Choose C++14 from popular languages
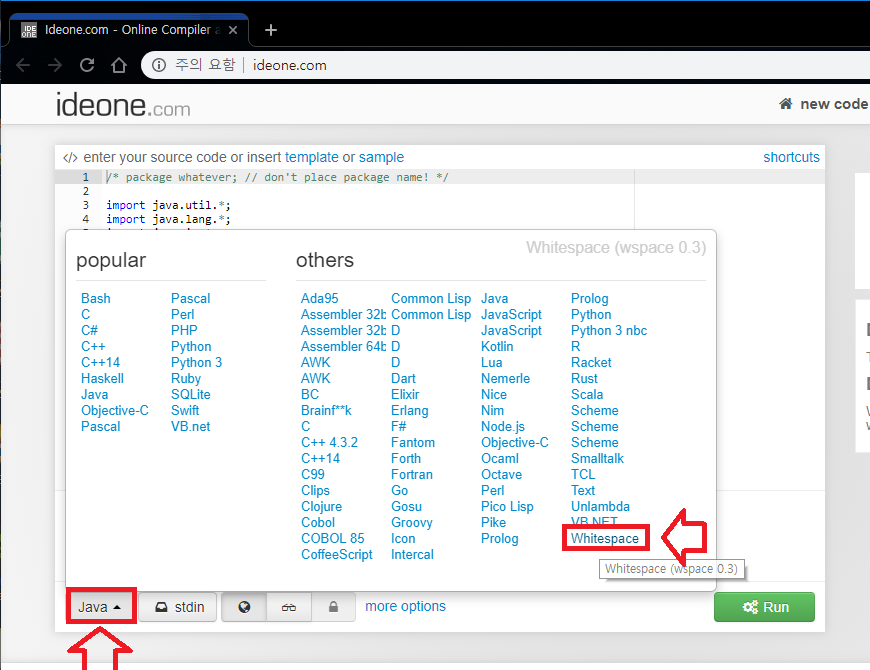 pos(100,363)
